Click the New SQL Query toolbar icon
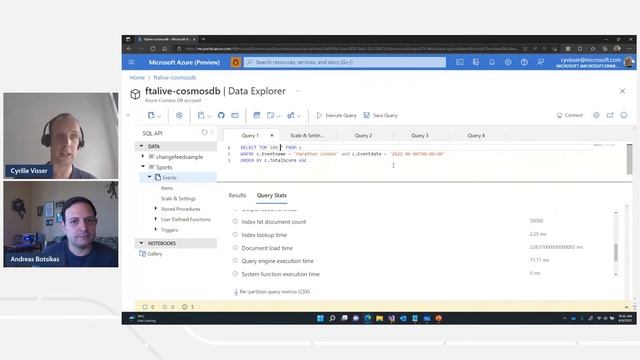640x360 pixels. coord(257,116)
